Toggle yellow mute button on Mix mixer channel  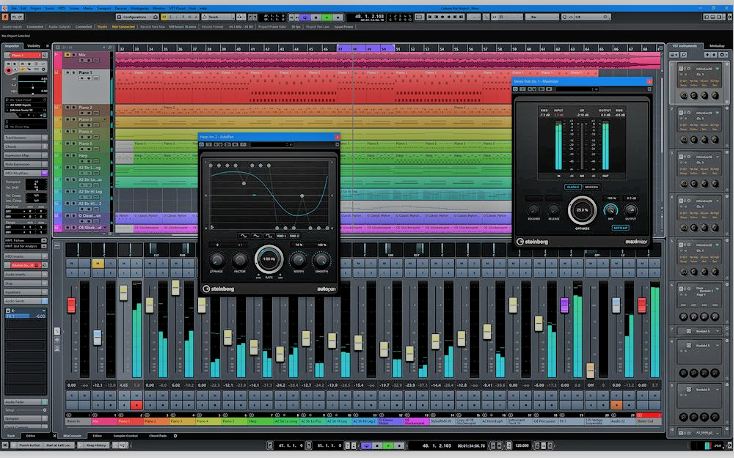(x=97, y=264)
